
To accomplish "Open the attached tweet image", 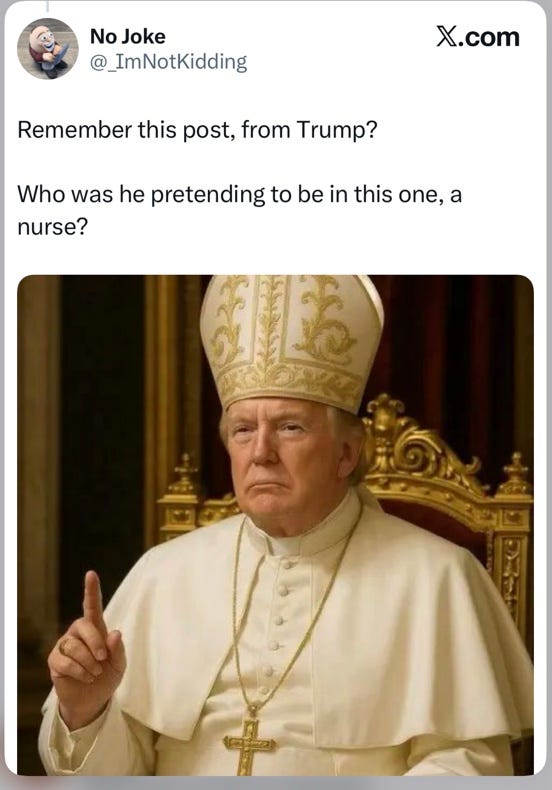I will tap(275, 525).
